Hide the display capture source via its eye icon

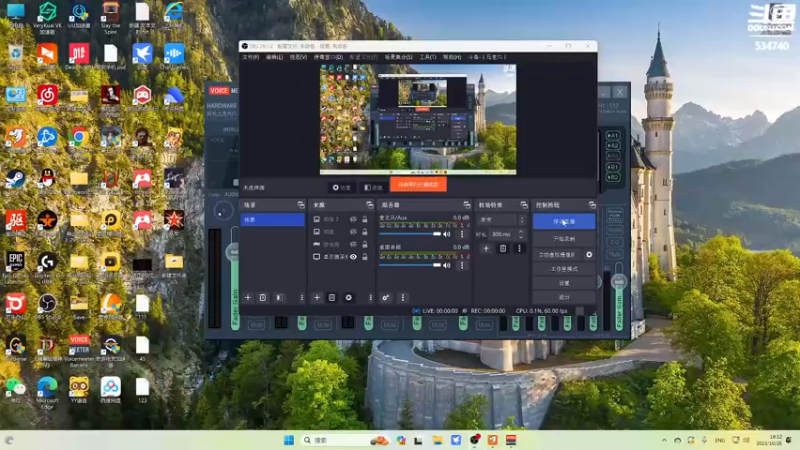click(353, 257)
